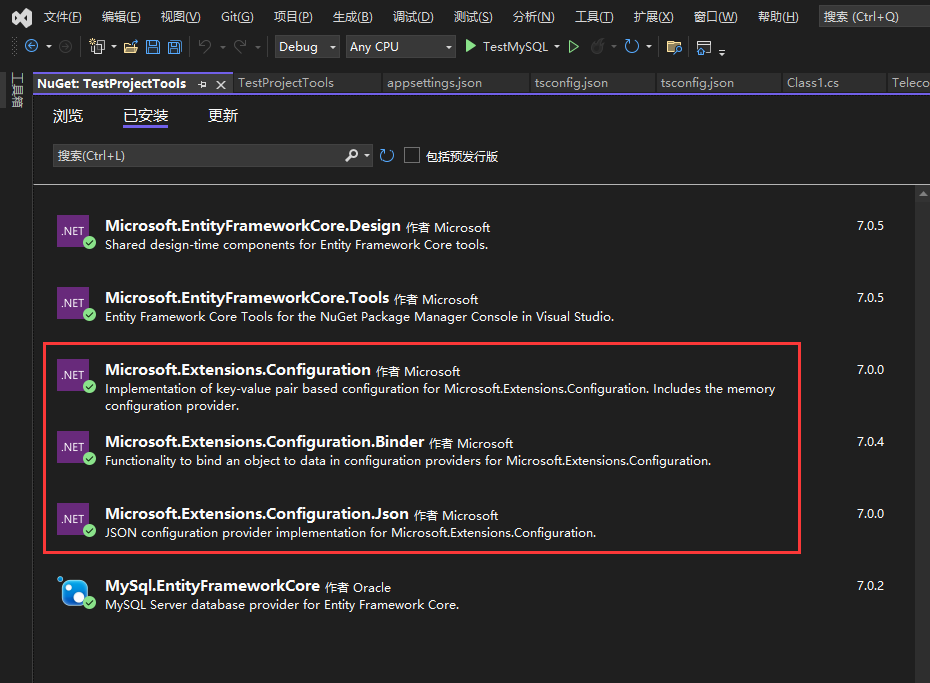
Task: Click the new project icon
Action: (97, 46)
